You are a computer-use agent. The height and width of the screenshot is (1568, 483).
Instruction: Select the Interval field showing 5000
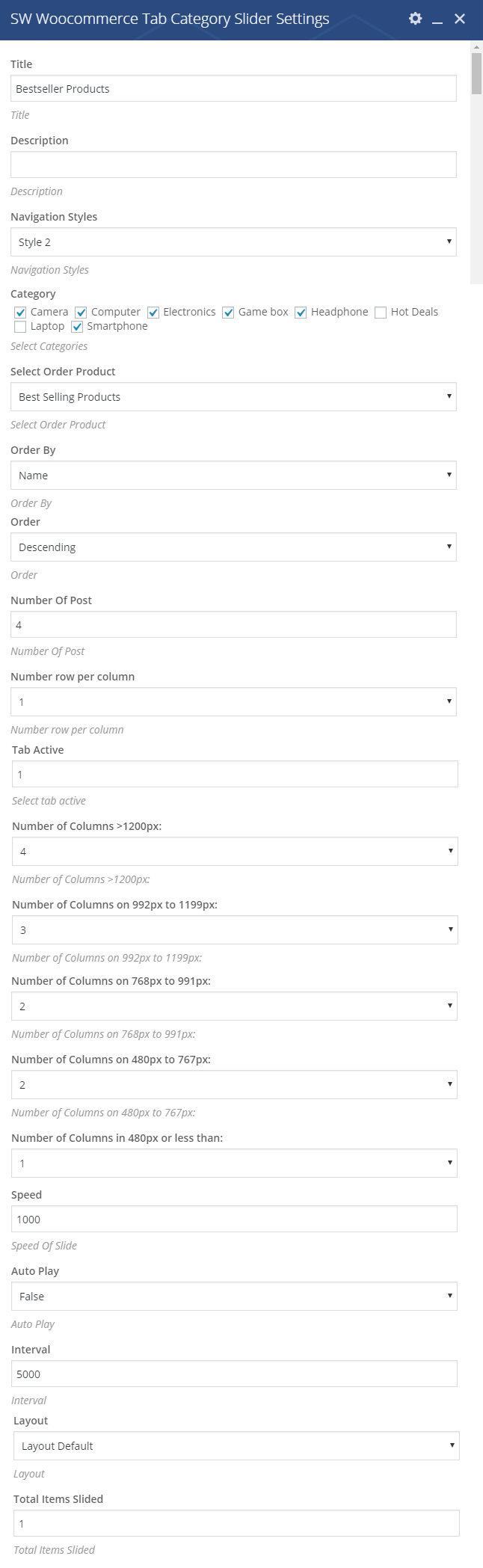[234, 1374]
